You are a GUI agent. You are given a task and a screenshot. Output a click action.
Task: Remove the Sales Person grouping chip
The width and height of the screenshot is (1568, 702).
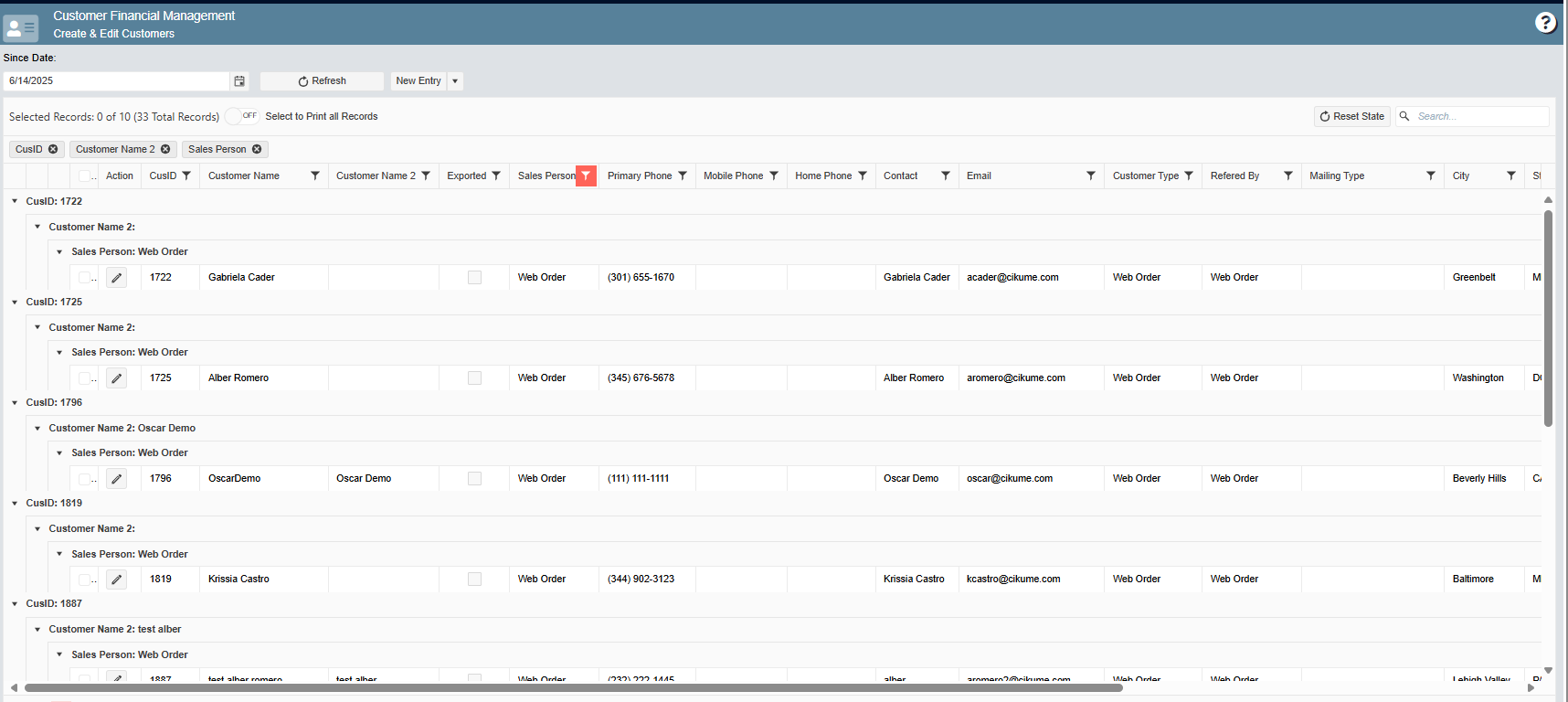pos(257,150)
